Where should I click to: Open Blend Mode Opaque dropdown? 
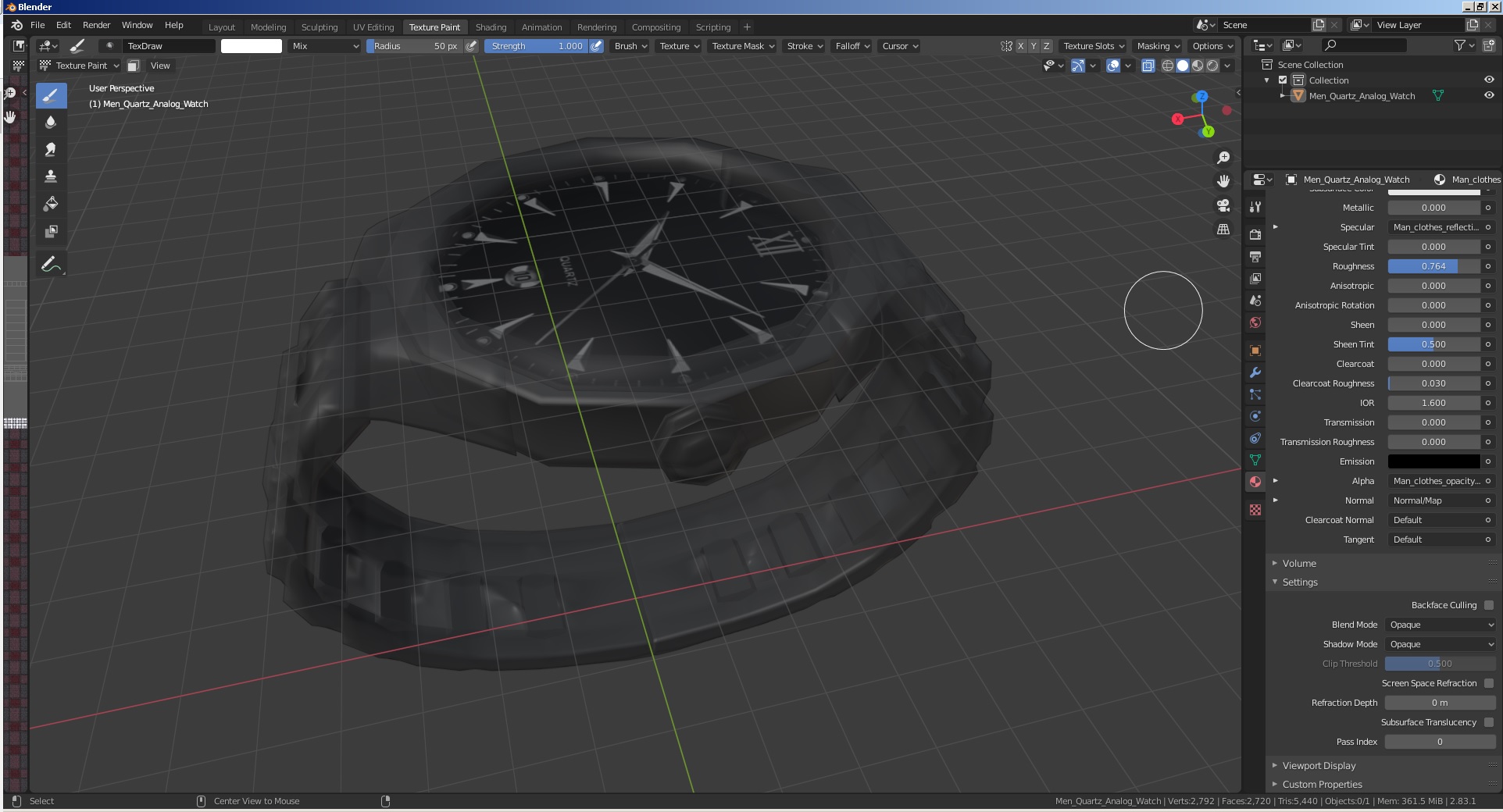(1441, 625)
